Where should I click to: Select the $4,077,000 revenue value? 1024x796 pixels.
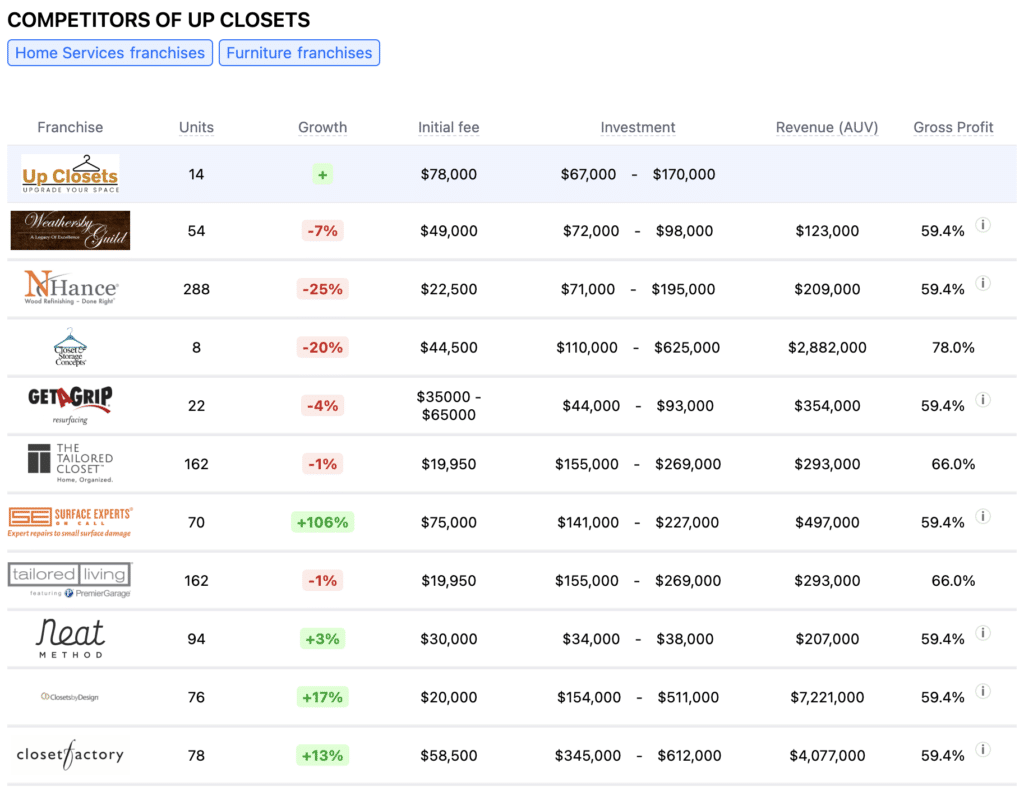click(827, 756)
